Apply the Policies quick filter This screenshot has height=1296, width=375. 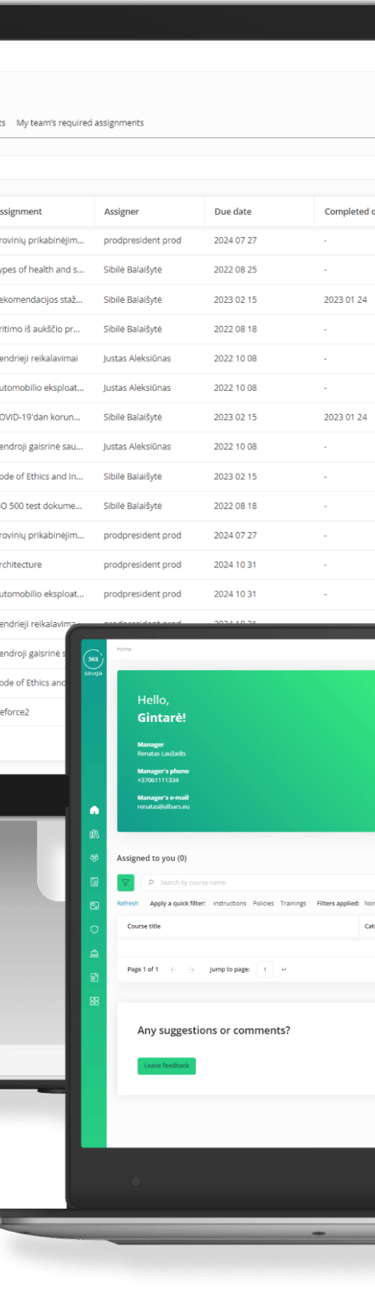[x=263, y=903]
